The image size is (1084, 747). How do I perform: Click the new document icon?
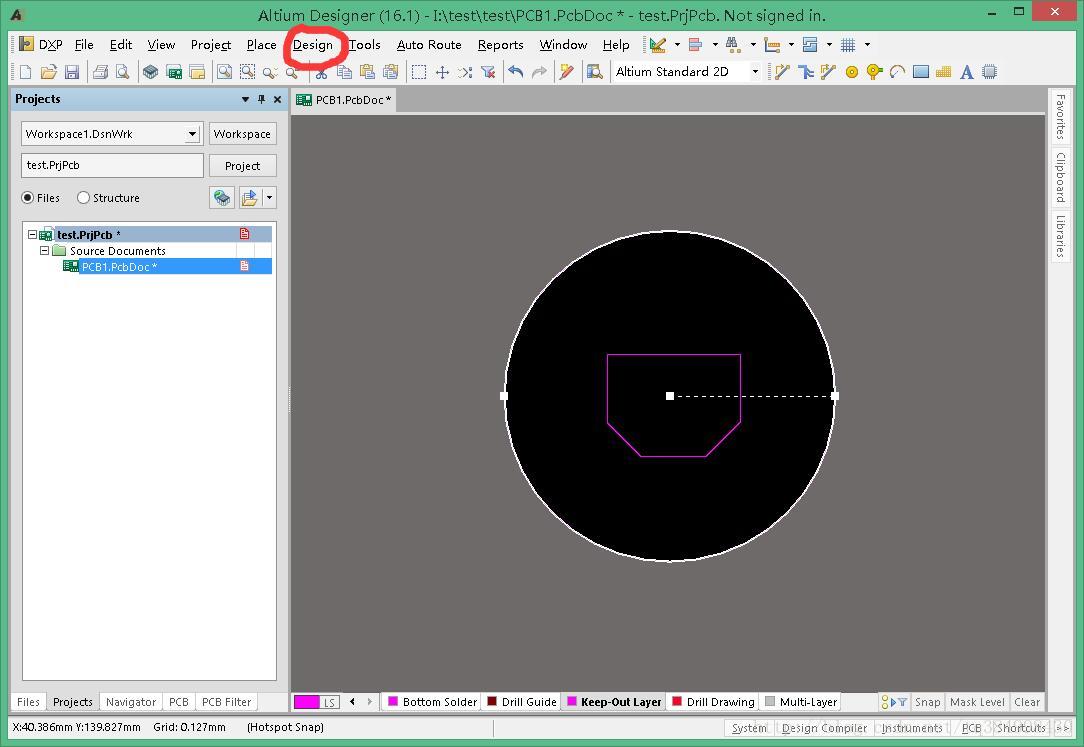(x=26, y=72)
